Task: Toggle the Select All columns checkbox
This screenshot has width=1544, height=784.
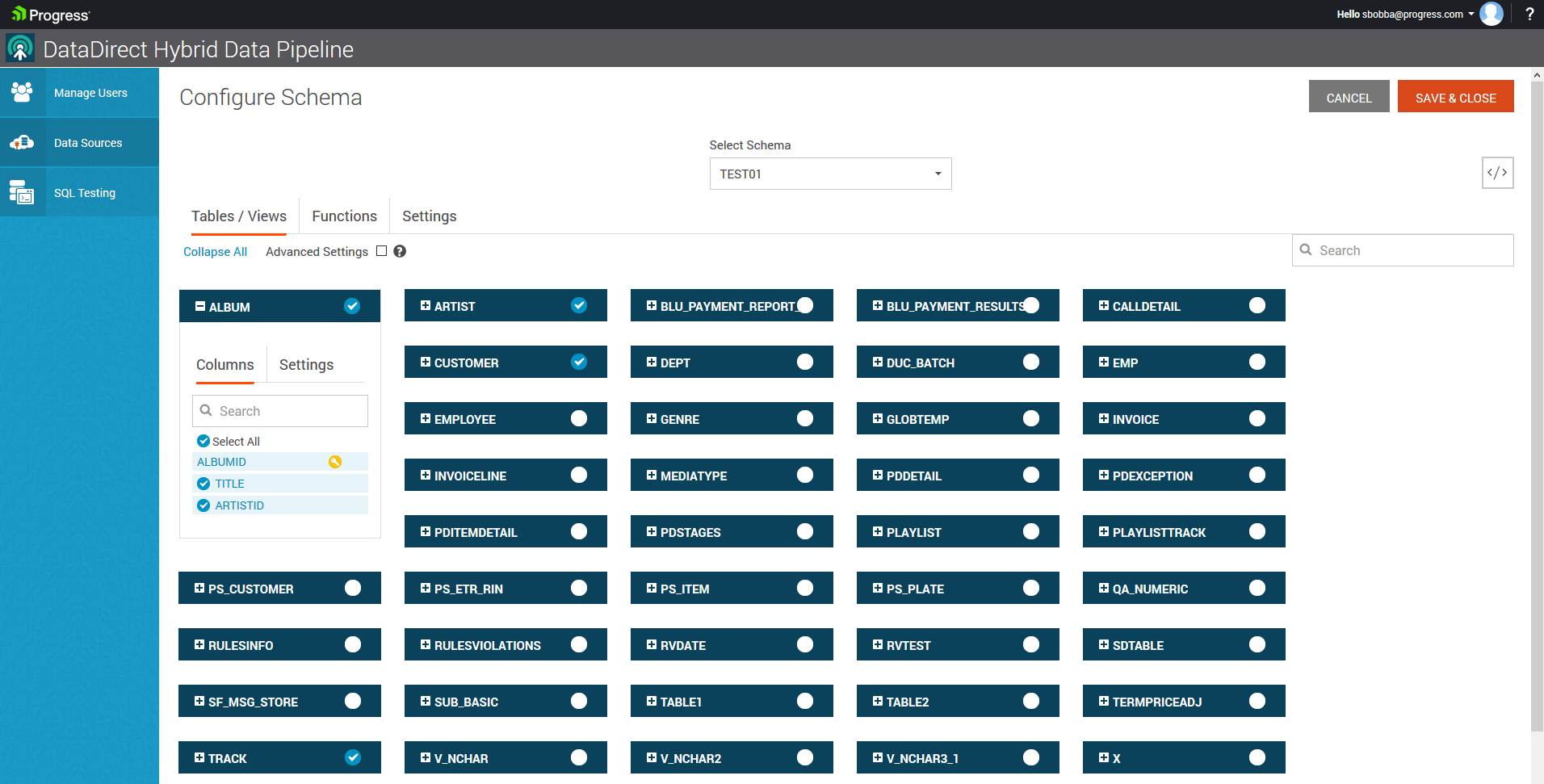Action: (x=203, y=441)
